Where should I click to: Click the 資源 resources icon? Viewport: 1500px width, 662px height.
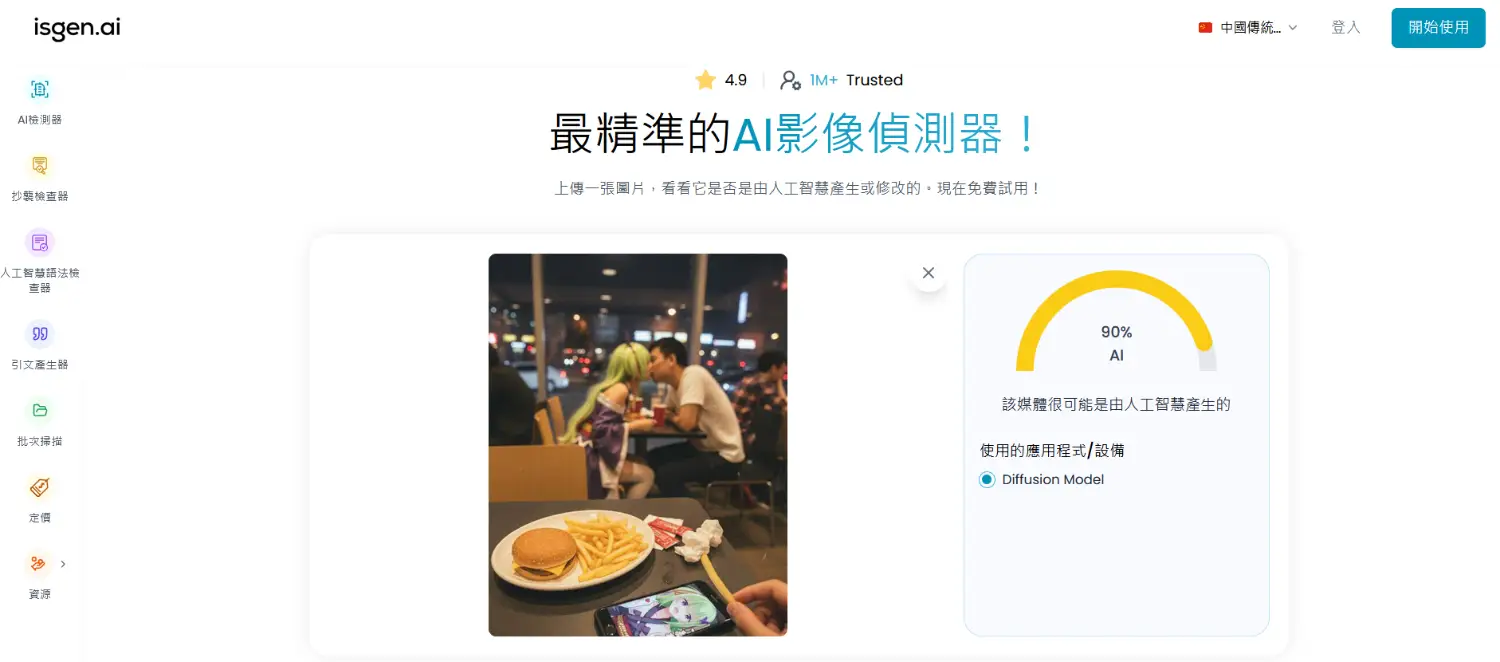point(40,564)
